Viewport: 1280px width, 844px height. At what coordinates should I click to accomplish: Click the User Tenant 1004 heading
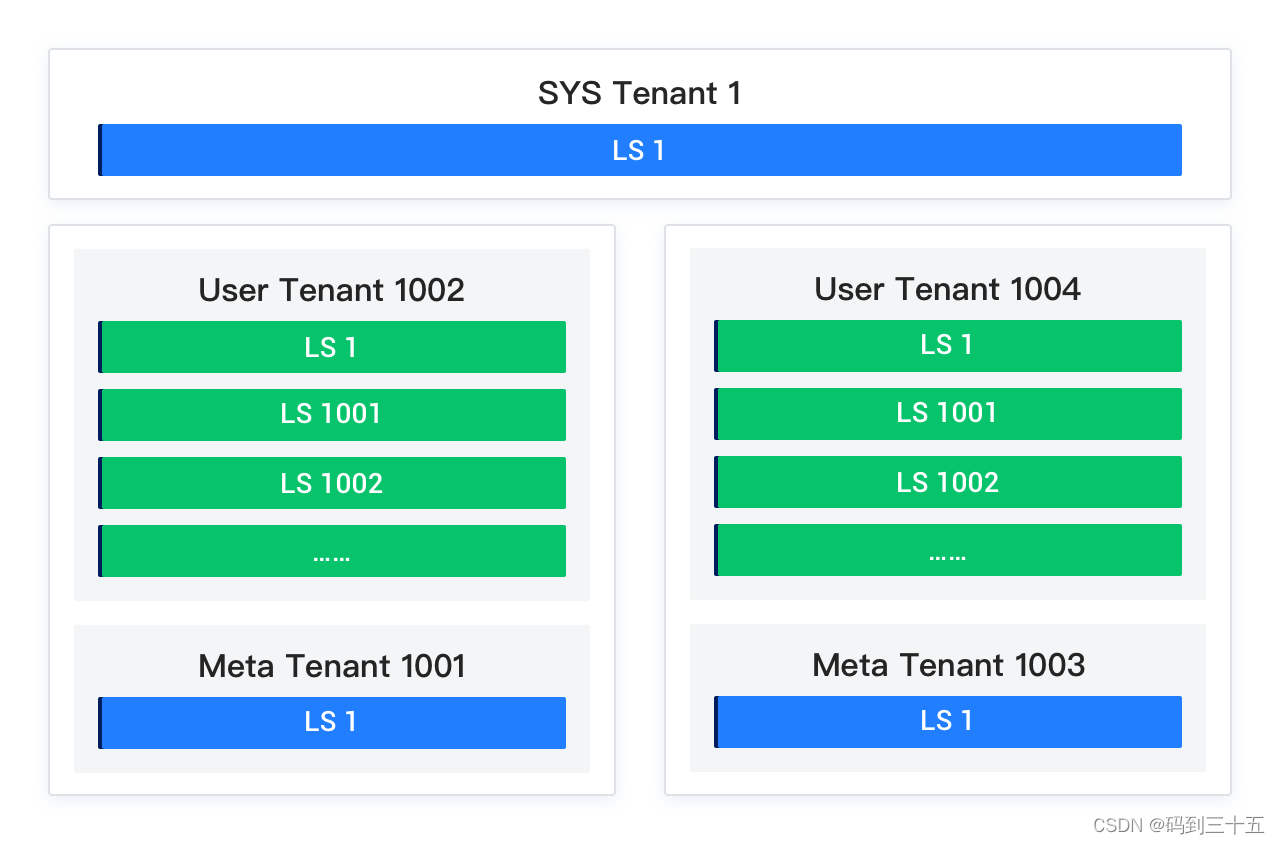pyautogui.click(x=948, y=289)
